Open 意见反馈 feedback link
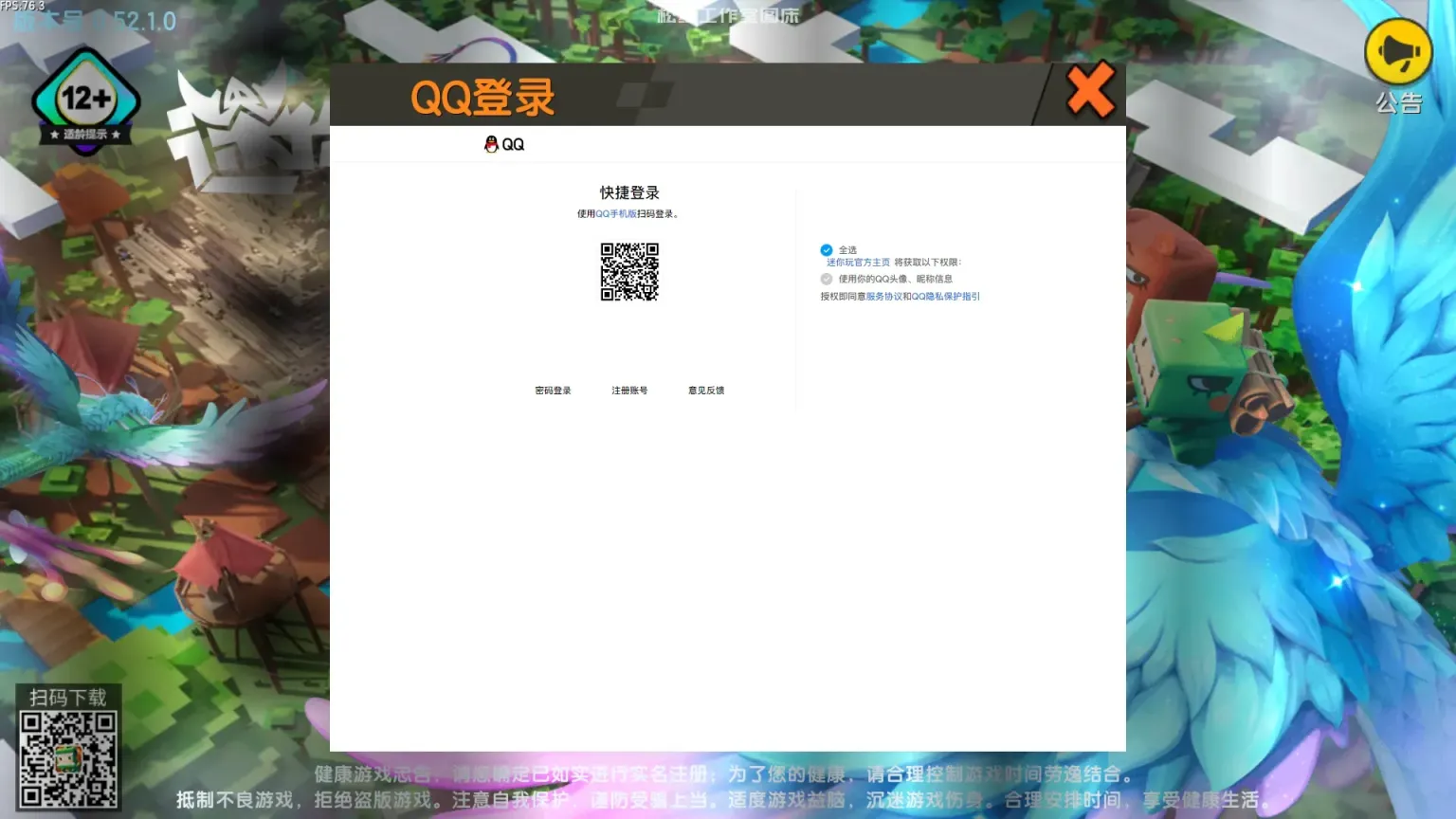Viewport: 1456px width, 819px height. [706, 391]
